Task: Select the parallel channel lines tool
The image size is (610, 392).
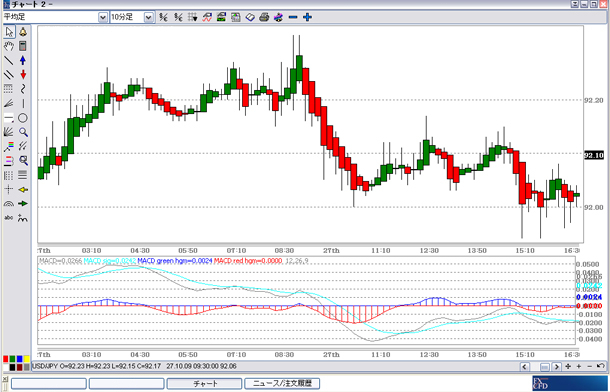Action: 9,75
